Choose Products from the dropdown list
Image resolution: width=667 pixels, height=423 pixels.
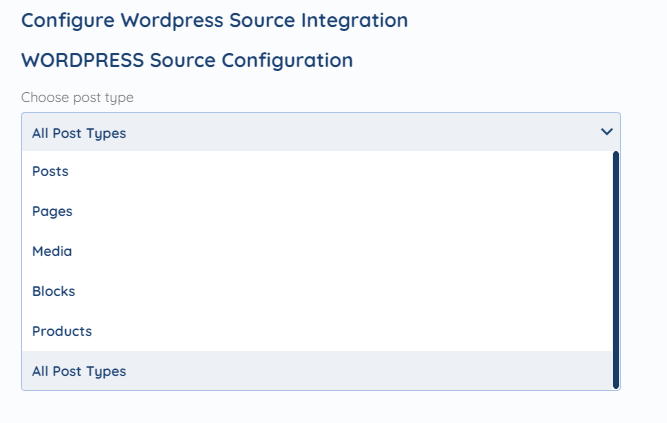coord(317,332)
